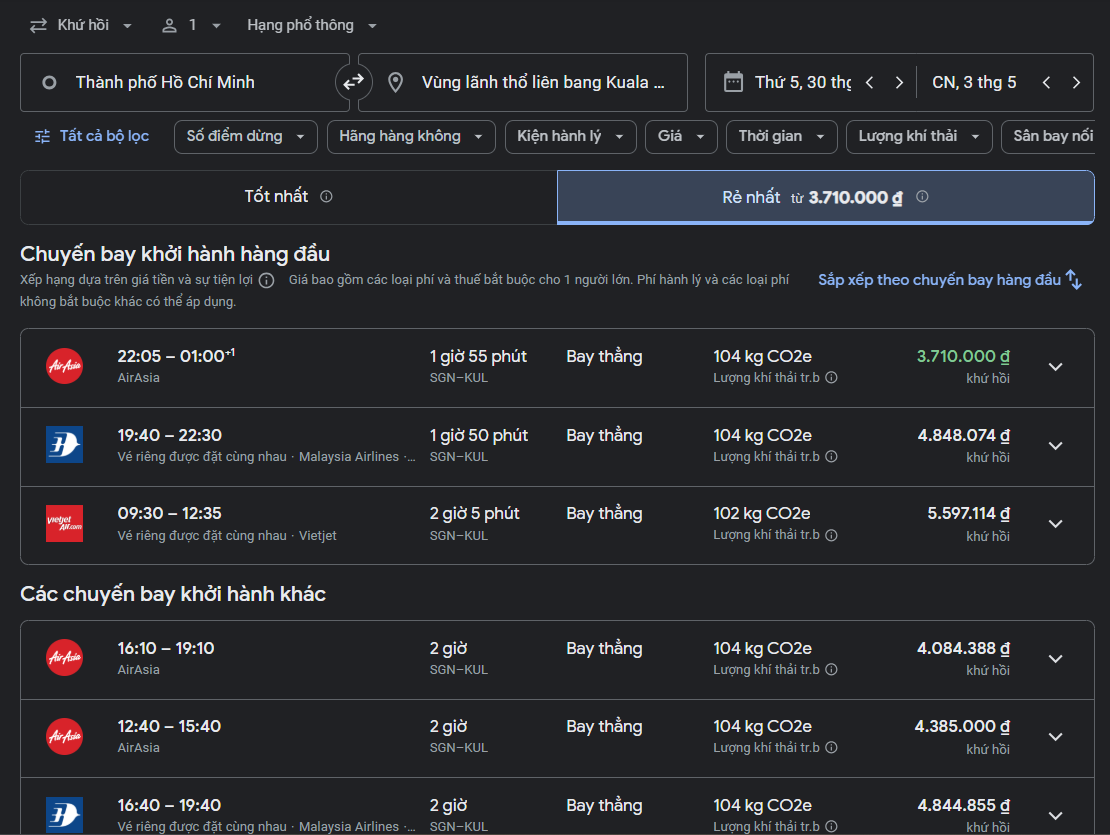The height and width of the screenshot is (835, 1110).
Task: Select the 16:10 AirAsia flight row
Action: 500,658
